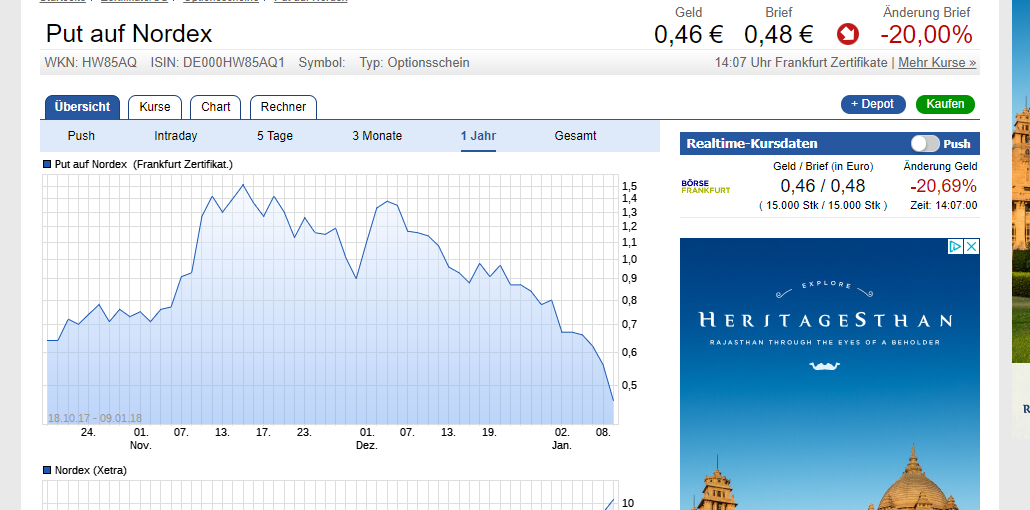1030x510 pixels.
Task: Click the -20,69% Änderung Geld value
Action: coord(941,186)
